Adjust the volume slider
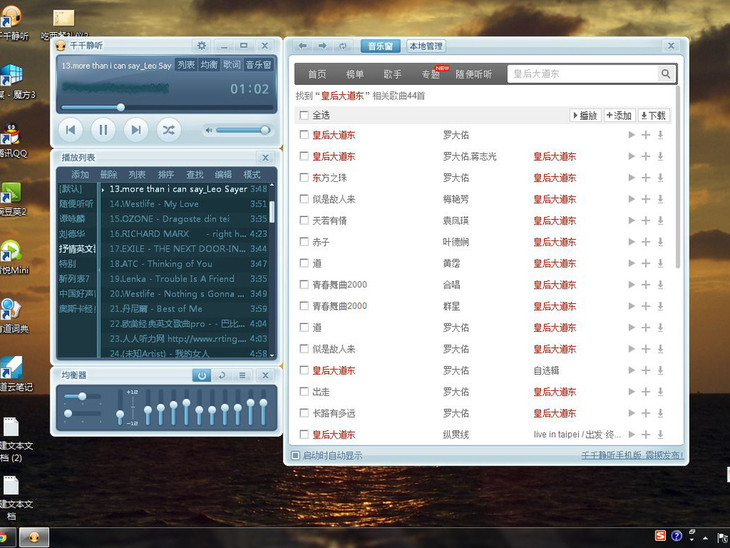 click(x=243, y=130)
